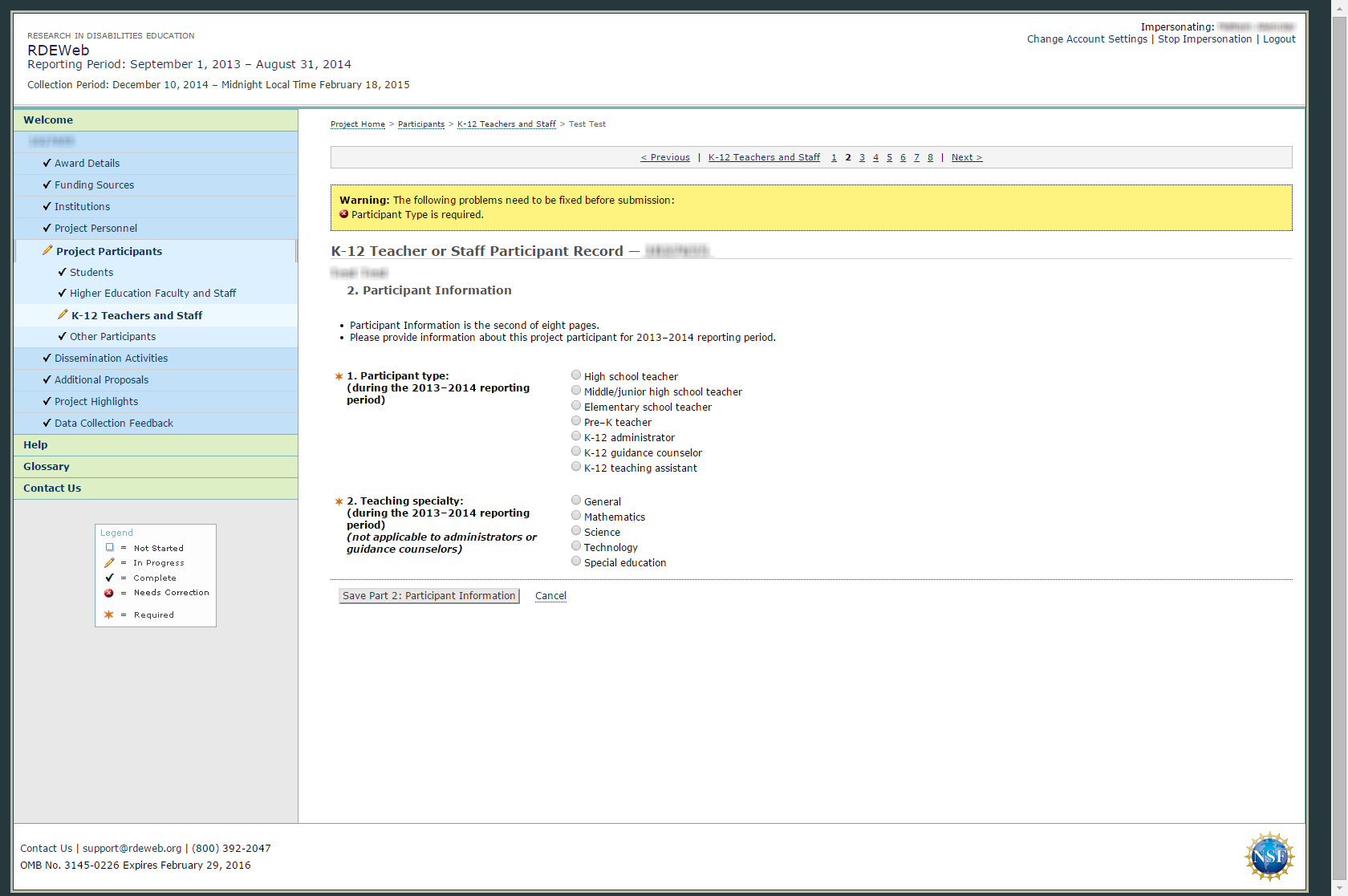Screen dimensions: 1348x896
Task: Choose K-12 guidance counselor option
Action: 576,452
